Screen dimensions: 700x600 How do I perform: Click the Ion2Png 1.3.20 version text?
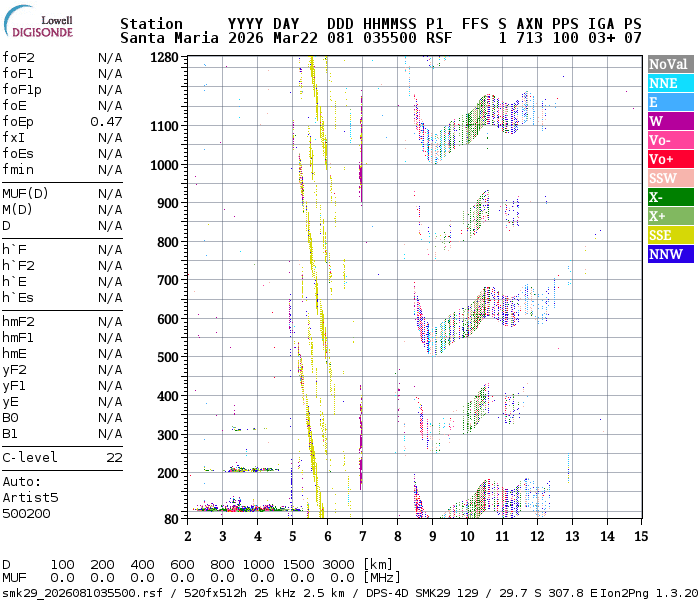coord(650,593)
